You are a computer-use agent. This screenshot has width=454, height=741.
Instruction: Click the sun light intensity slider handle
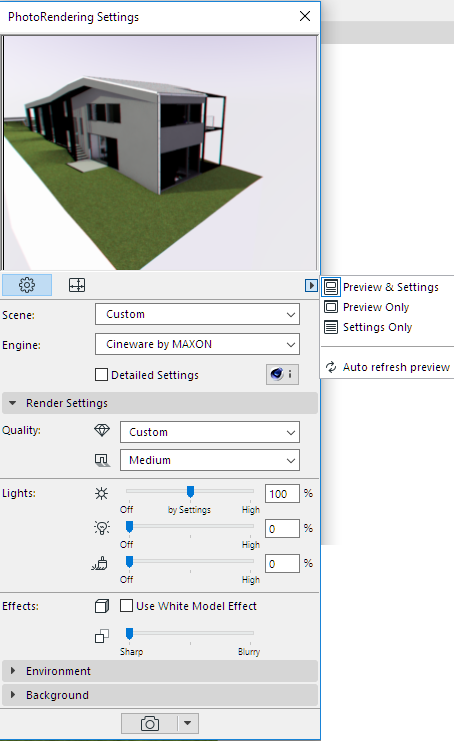(x=190, y=491)
